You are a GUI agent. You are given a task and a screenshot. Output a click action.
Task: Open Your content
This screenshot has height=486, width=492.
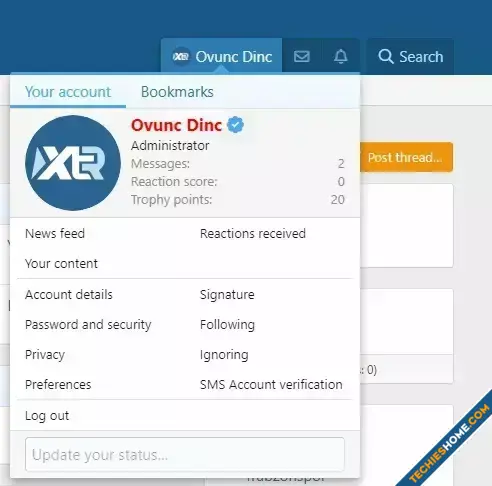61,264
